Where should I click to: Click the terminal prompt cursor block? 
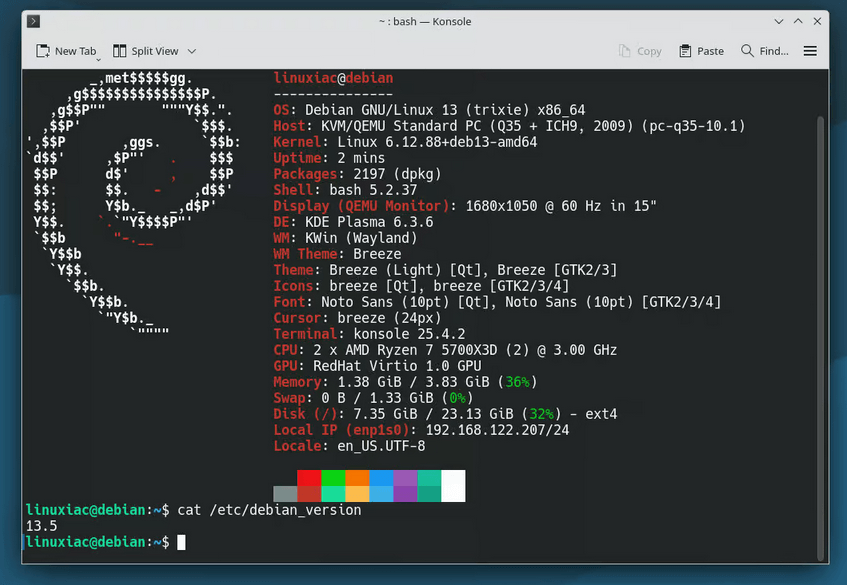tap(181, 542)
